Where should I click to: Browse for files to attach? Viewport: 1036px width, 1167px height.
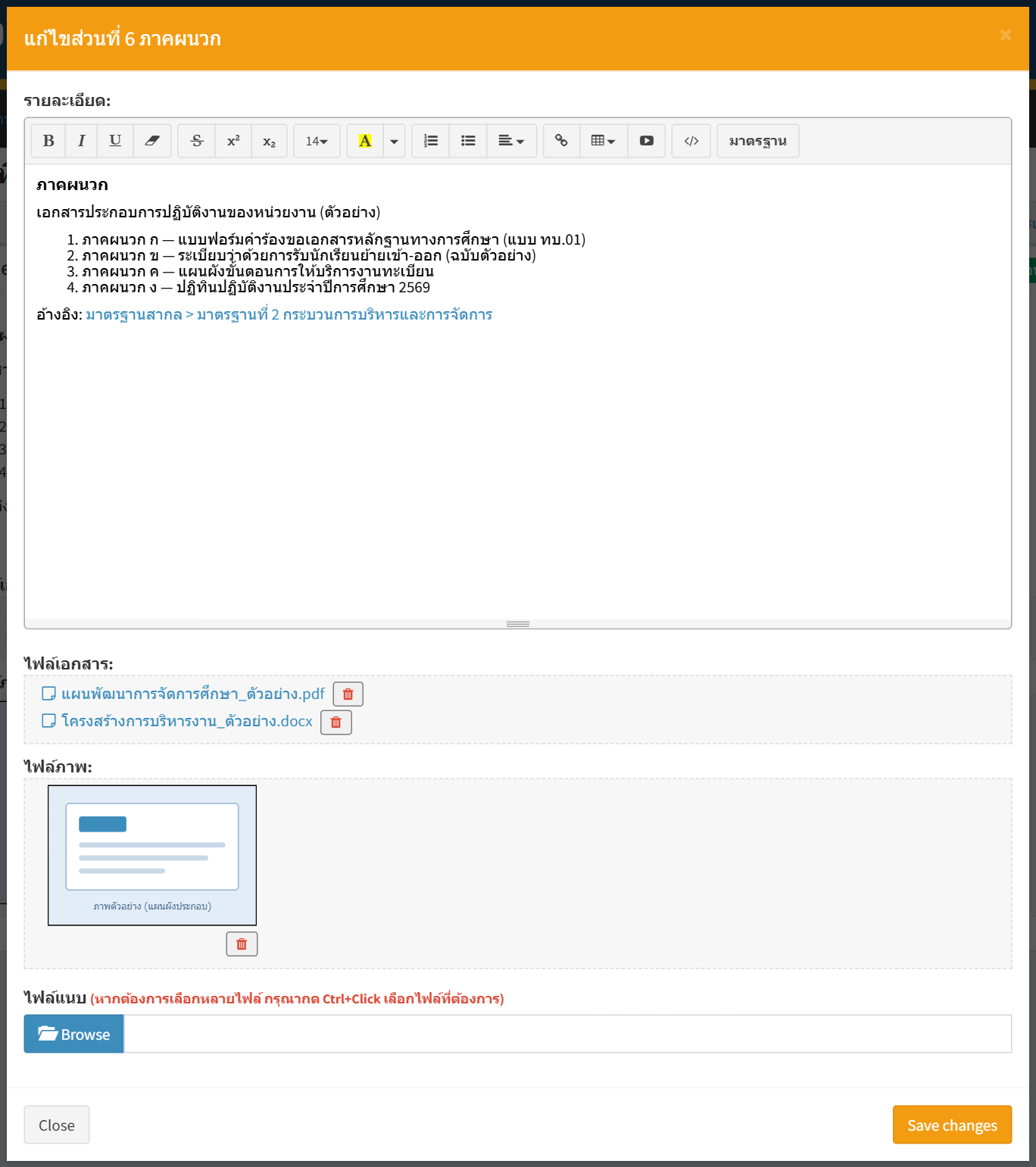pos(74,1034)
